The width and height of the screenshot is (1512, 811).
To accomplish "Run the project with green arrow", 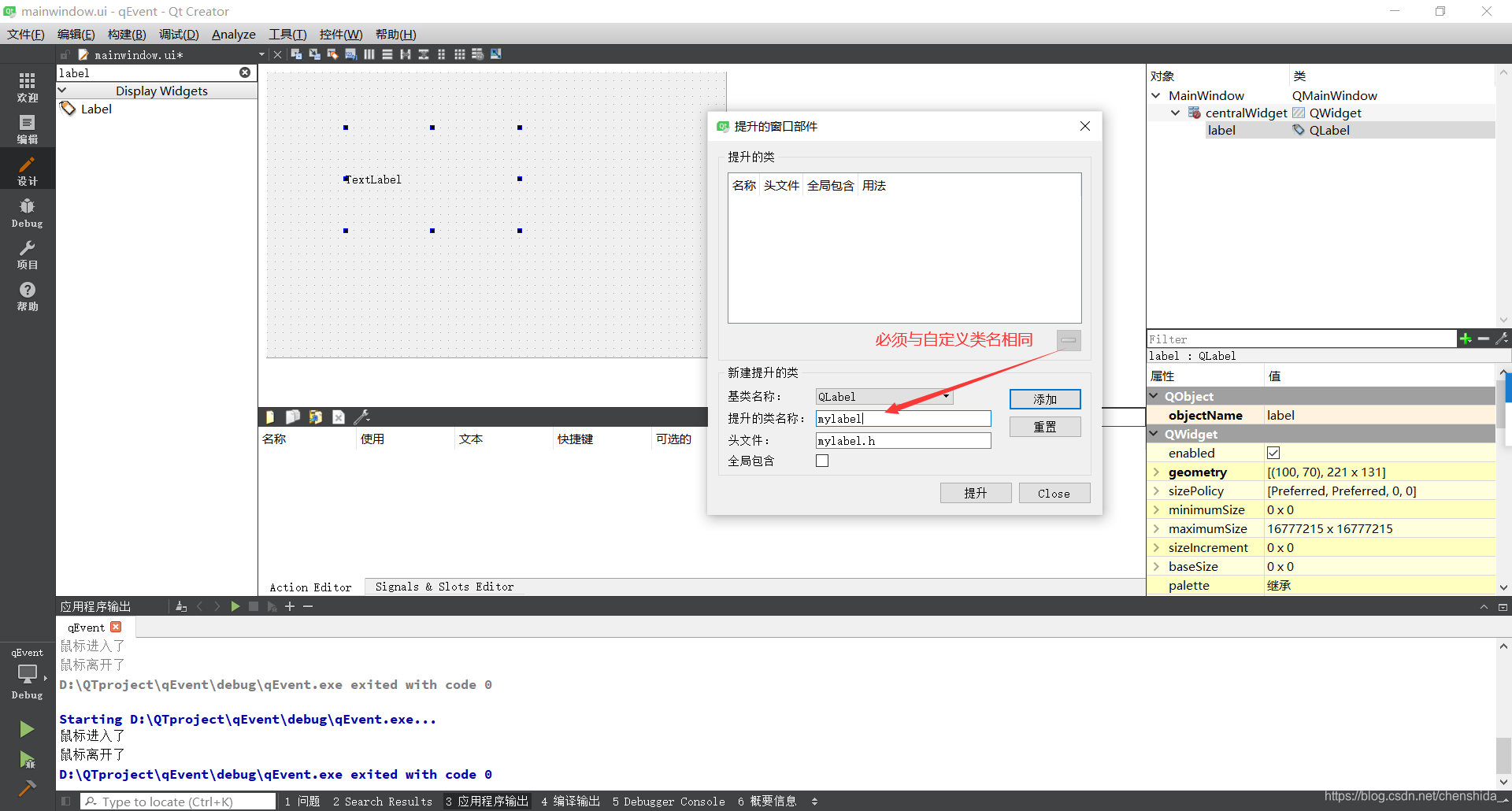I will pos(27,729).
